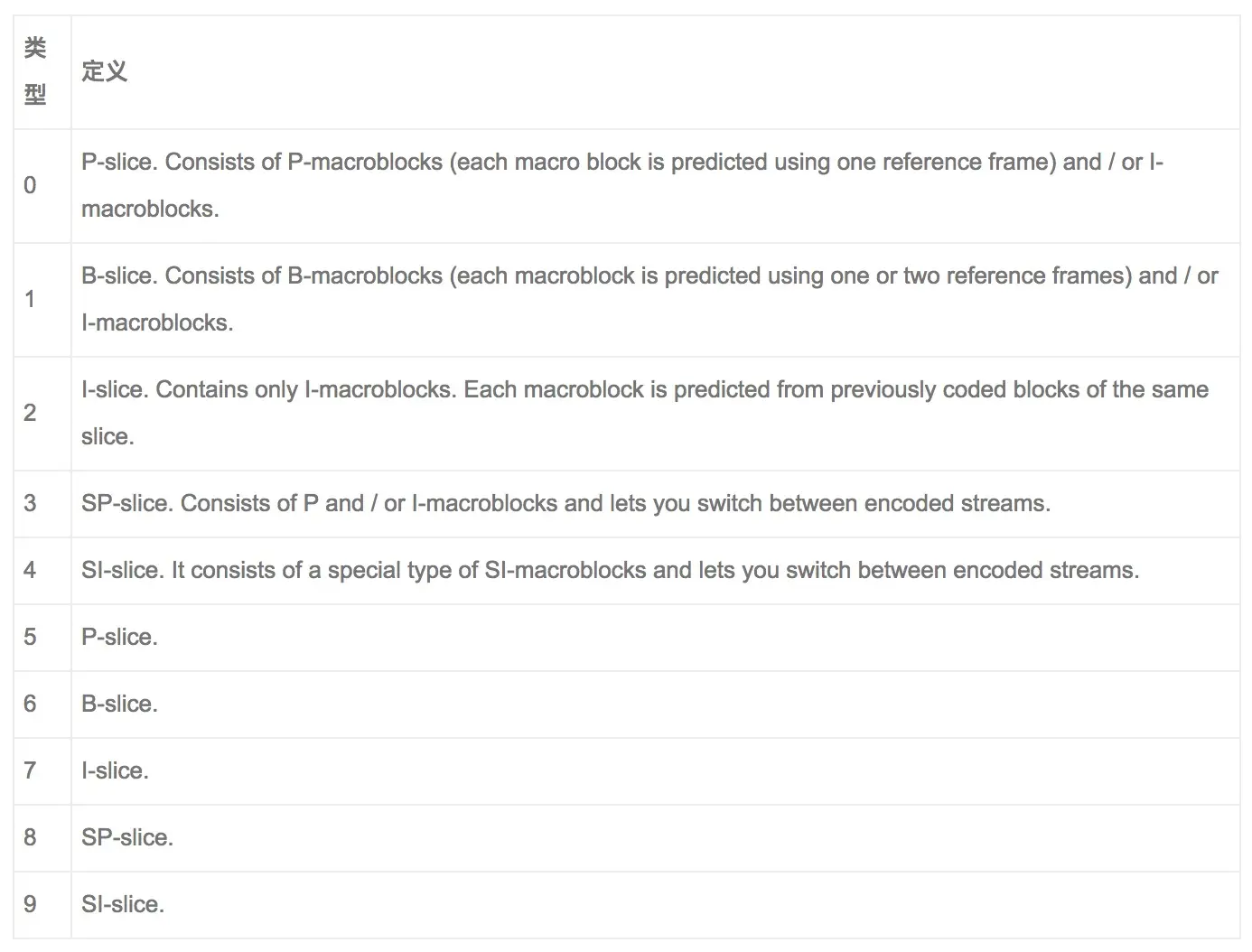Click the B-slice macroblocks definition text
The width and height of the screenshot is (1252, 952).
[649, 299]
